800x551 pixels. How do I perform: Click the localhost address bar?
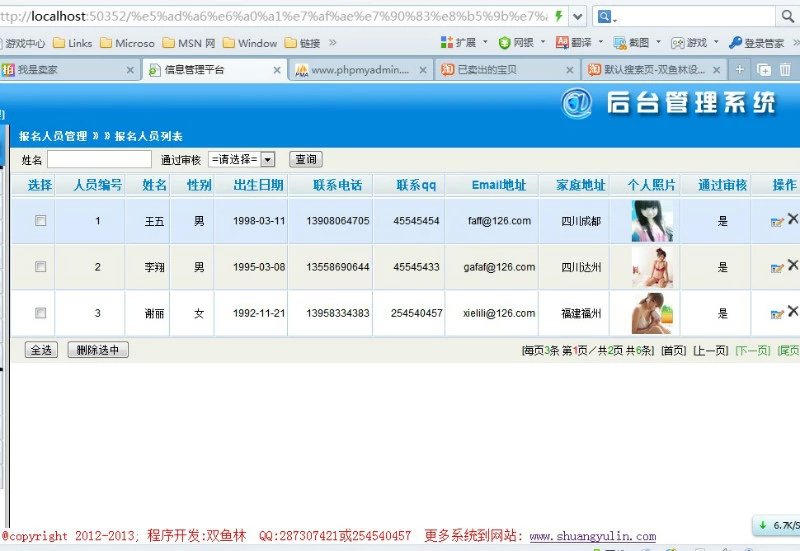click(x=276, y=16)
